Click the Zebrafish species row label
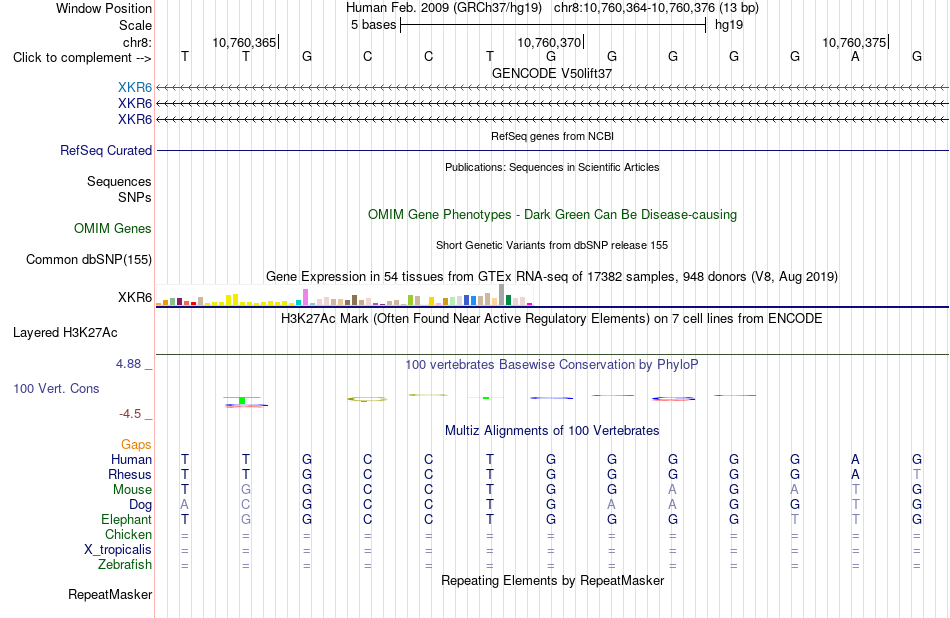The image size is (950, 618). [x=125, y=565]
